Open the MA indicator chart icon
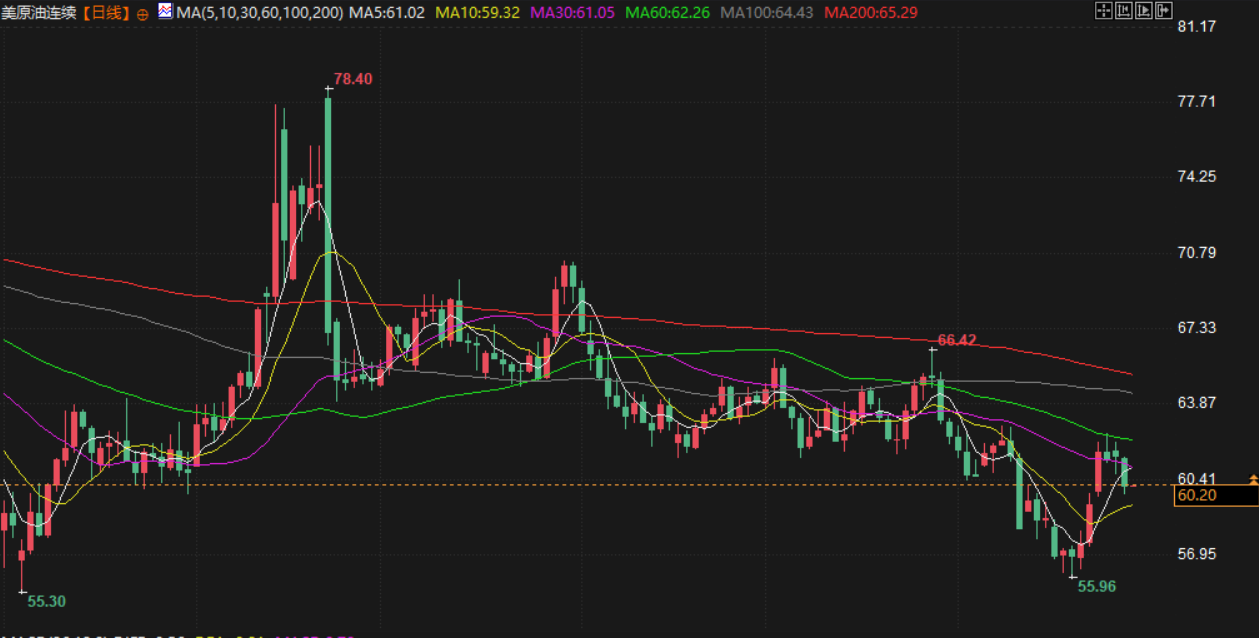This screenshot has height=638, width=1259. pyautogui.click(x=165, y=11)
